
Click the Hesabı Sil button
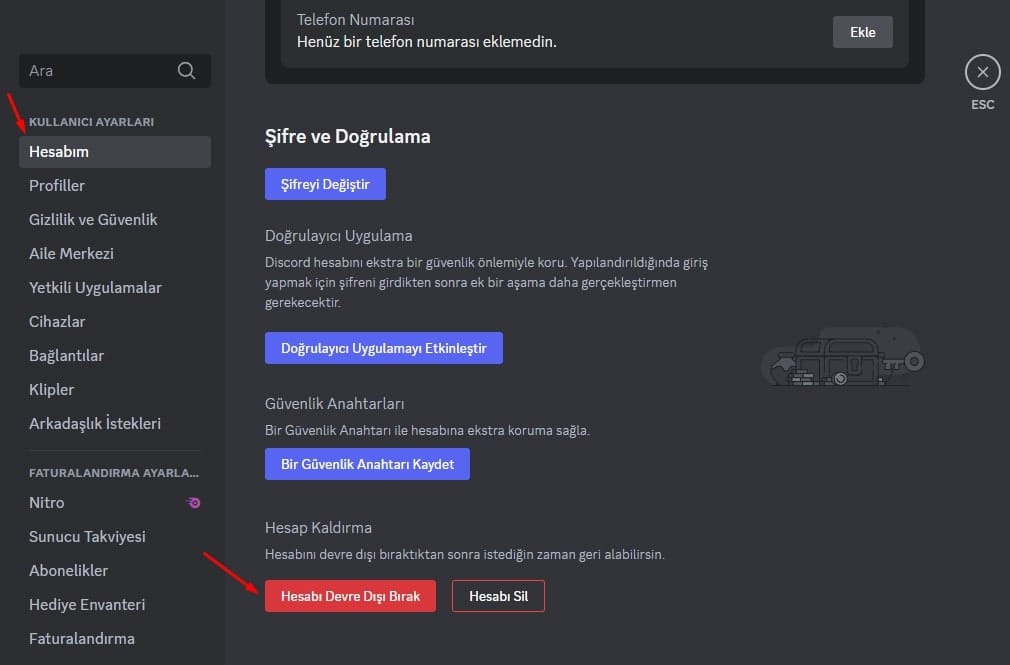pyautogui.click(x=498, y=597)
